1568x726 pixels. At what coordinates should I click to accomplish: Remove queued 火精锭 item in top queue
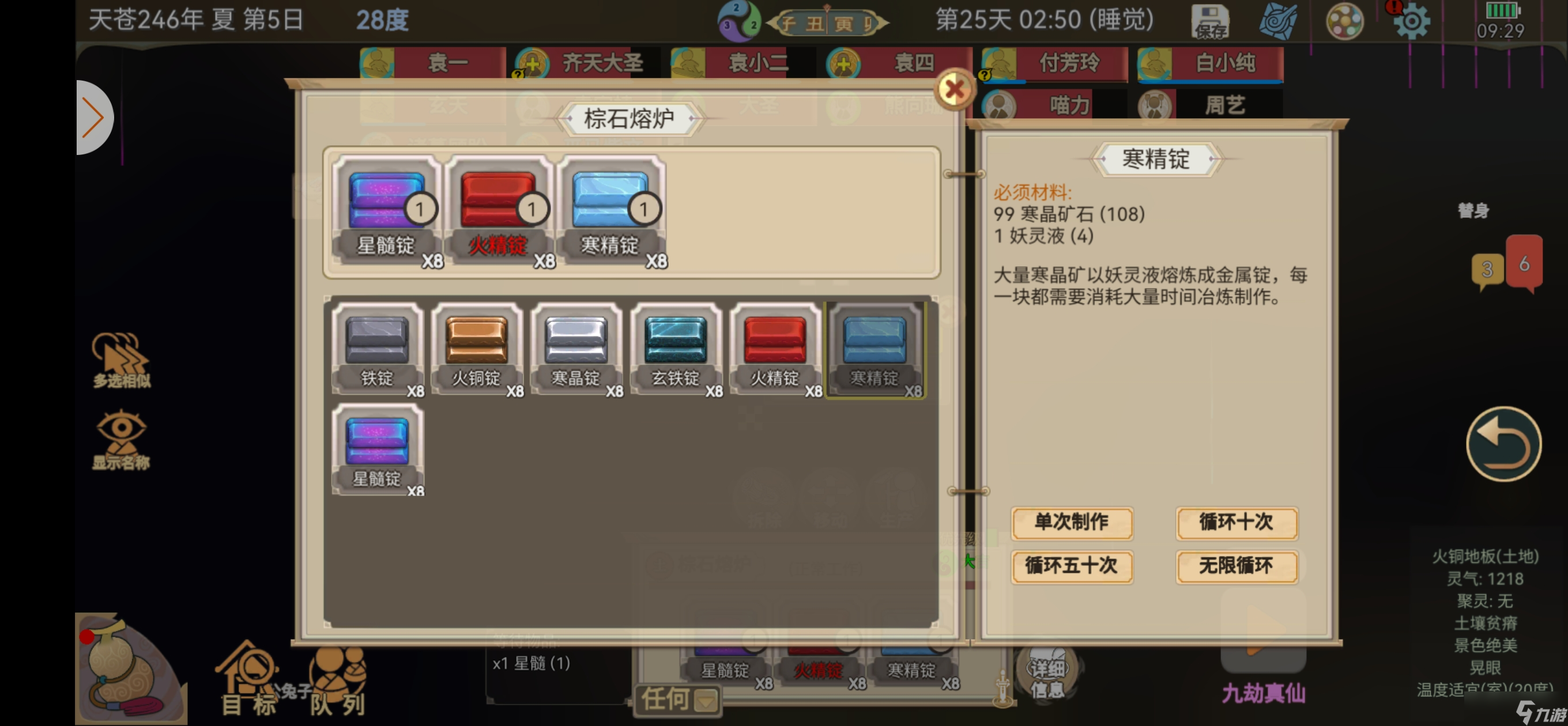(499, 210)
